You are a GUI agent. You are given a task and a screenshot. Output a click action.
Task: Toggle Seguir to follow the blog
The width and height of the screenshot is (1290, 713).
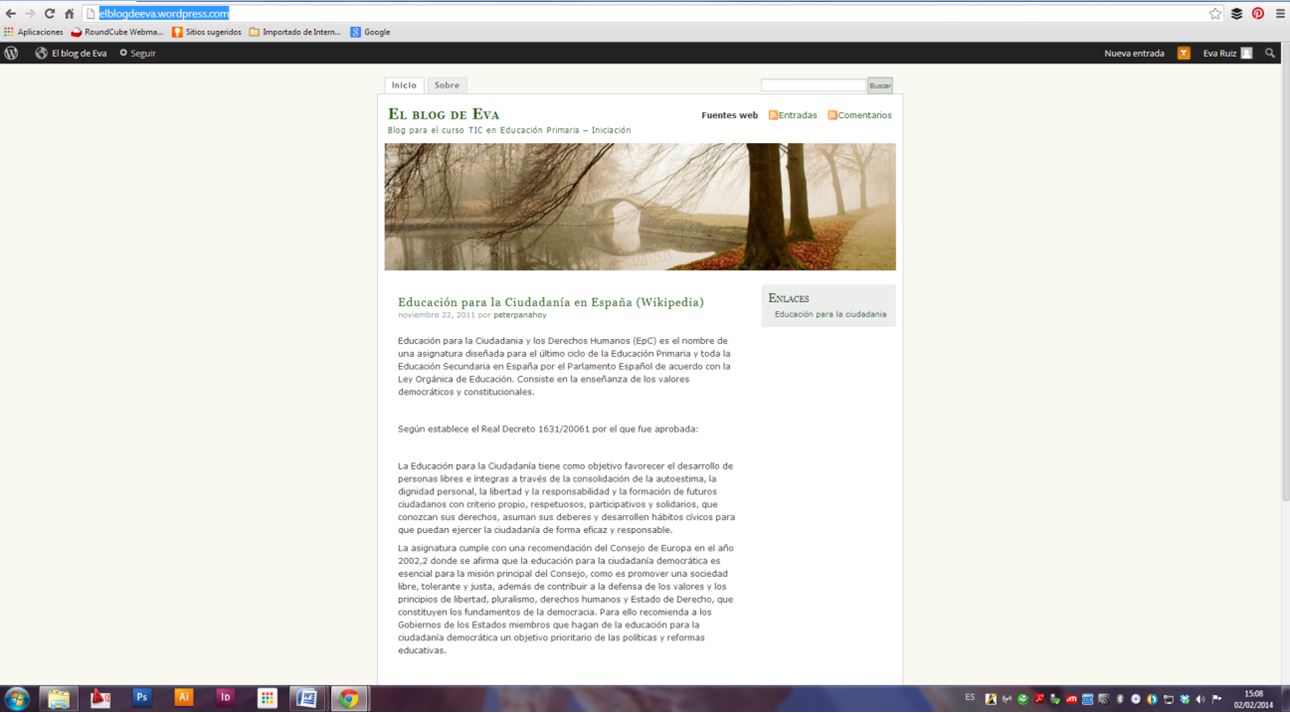pyautogui.click(x=138, y=53)
